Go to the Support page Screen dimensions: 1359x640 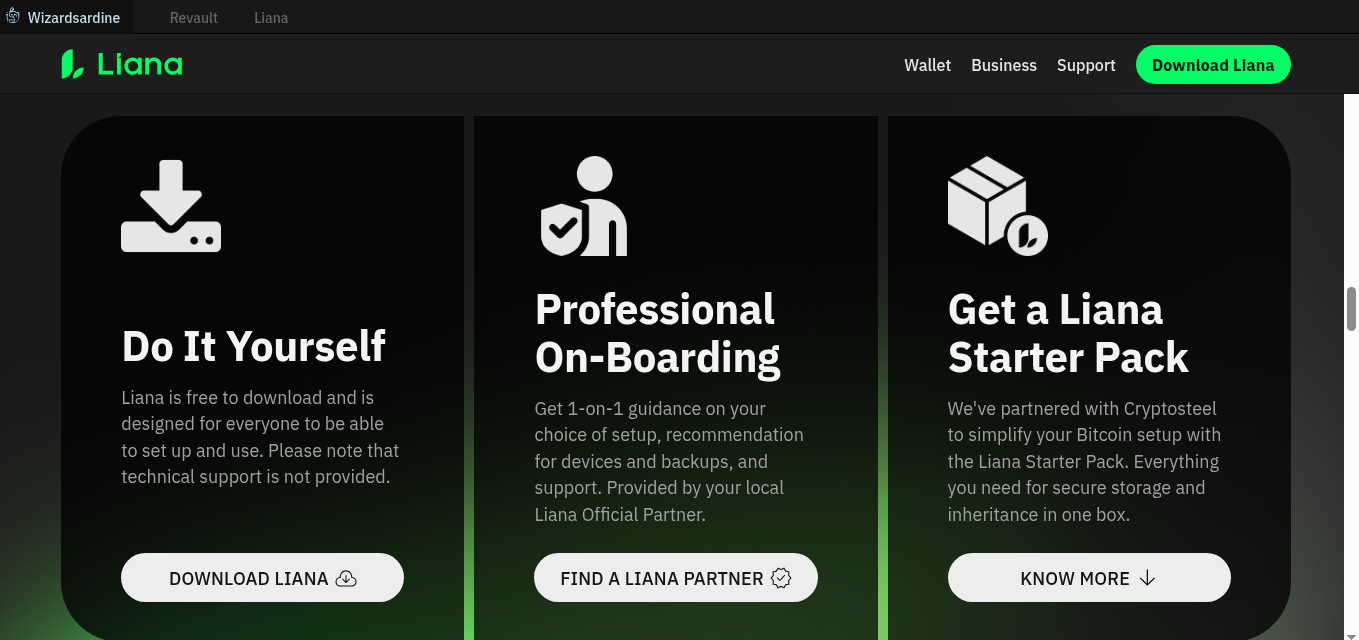click(1085, 65)
